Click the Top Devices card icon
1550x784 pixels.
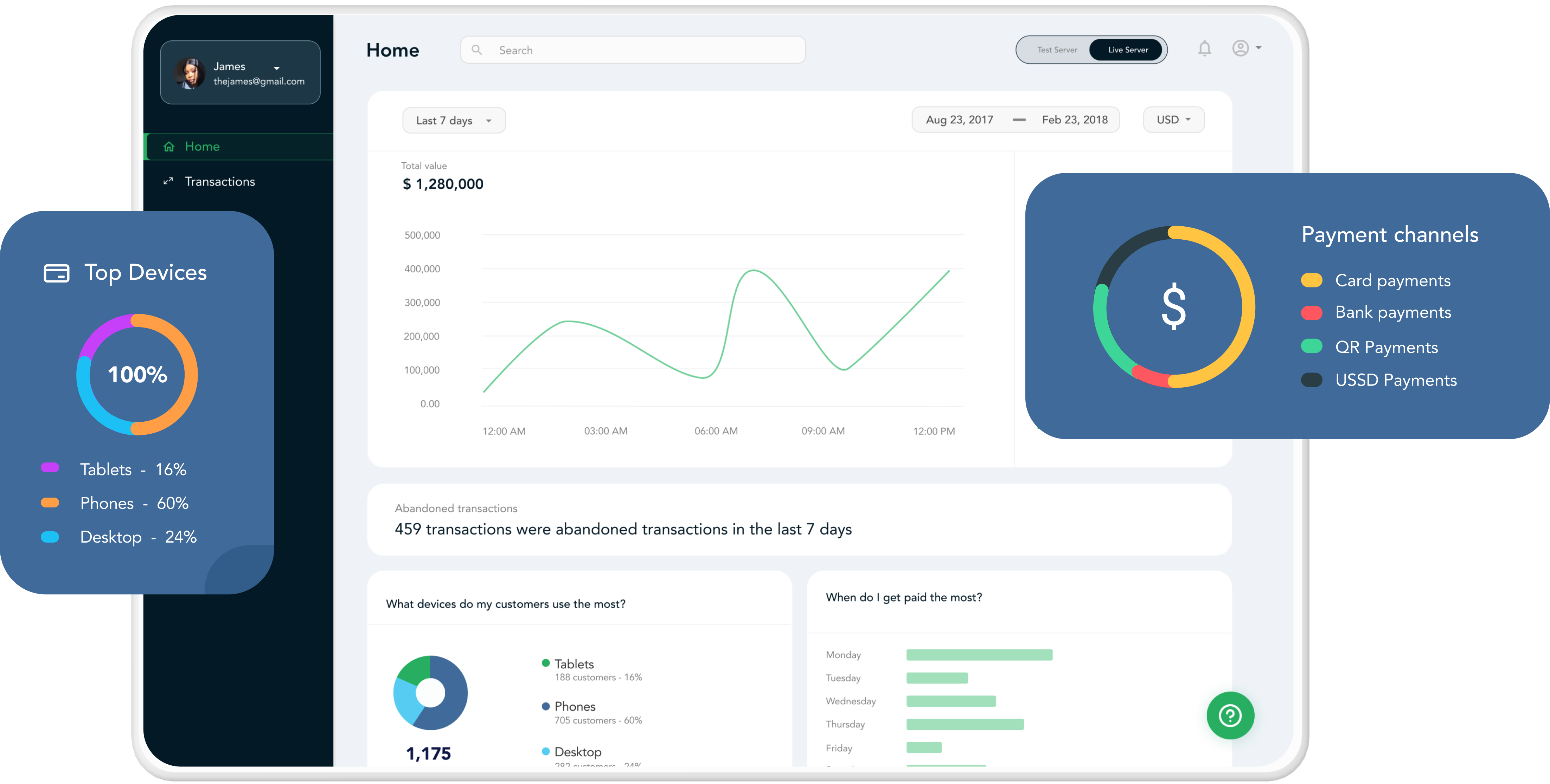click(56, 272)
